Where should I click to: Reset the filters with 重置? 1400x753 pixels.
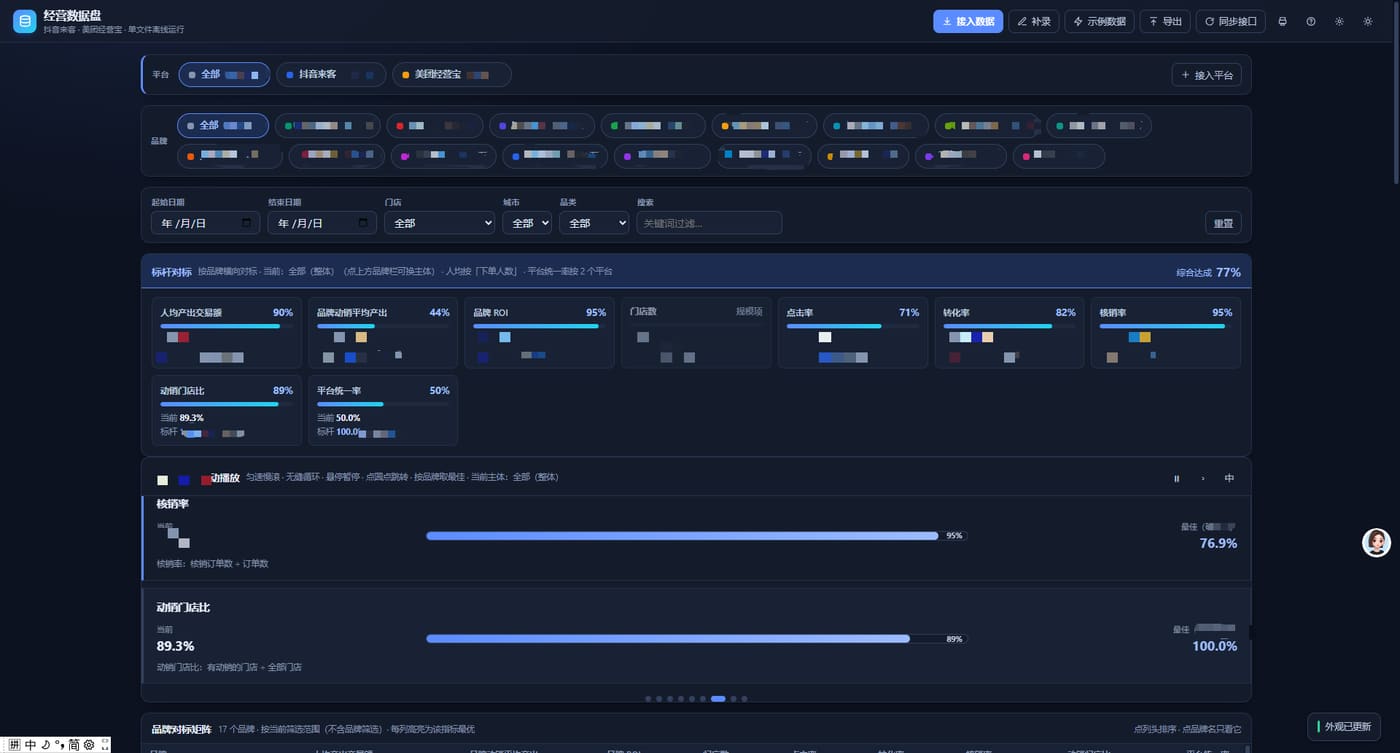(1223, 223)
